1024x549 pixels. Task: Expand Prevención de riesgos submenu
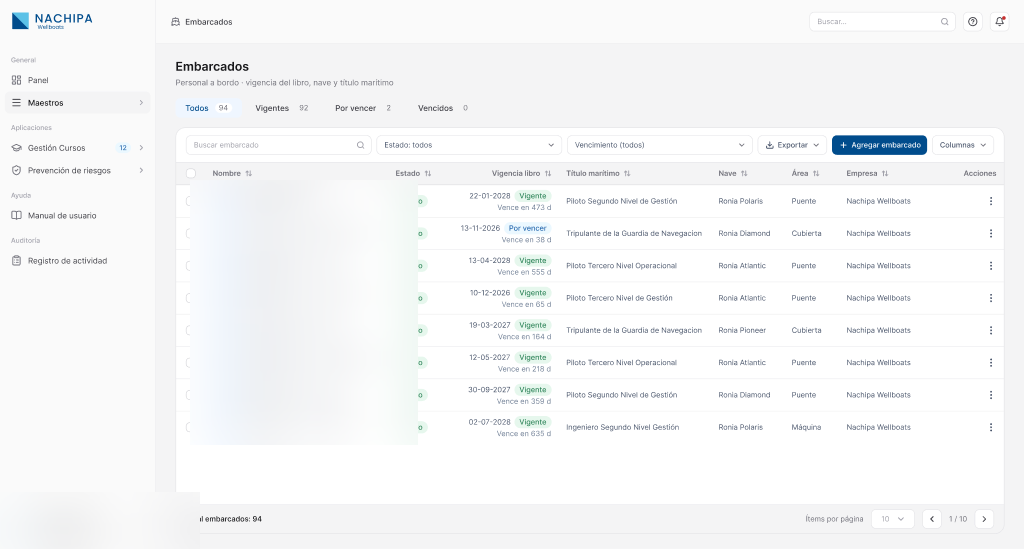coord(141,170)
